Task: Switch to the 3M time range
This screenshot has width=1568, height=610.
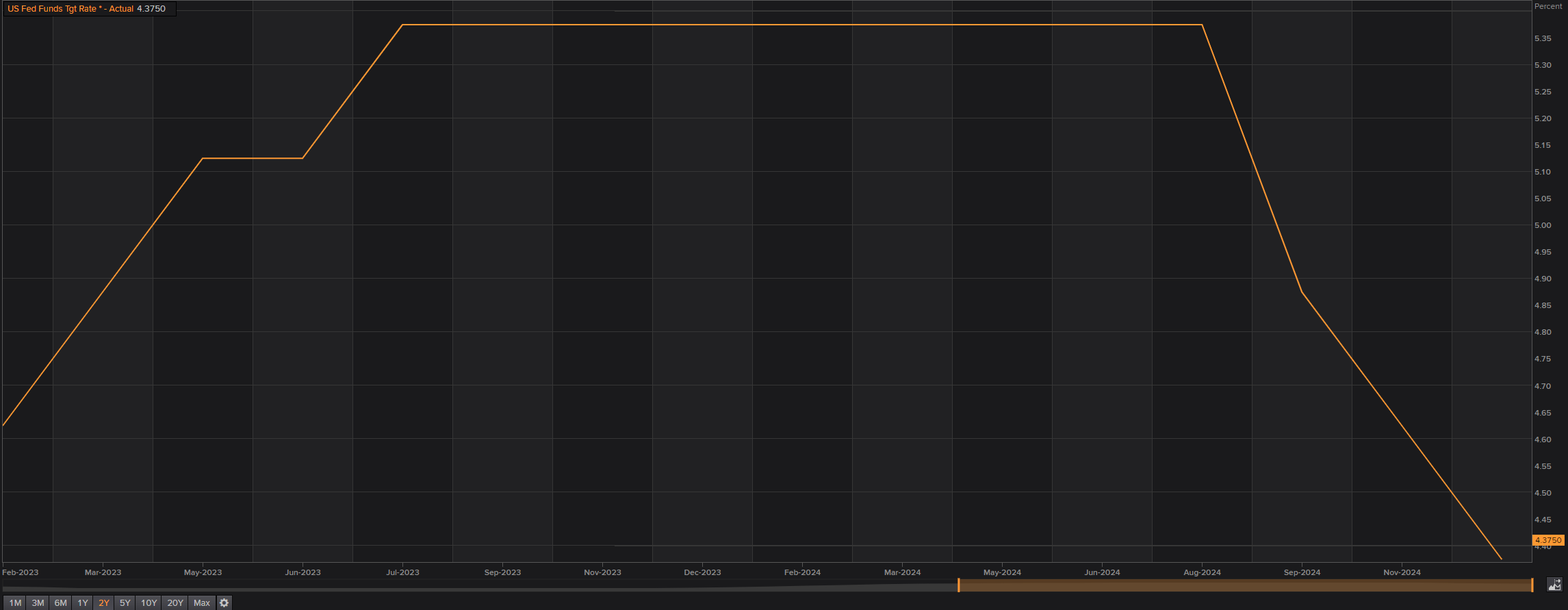Action: point(38,603)
